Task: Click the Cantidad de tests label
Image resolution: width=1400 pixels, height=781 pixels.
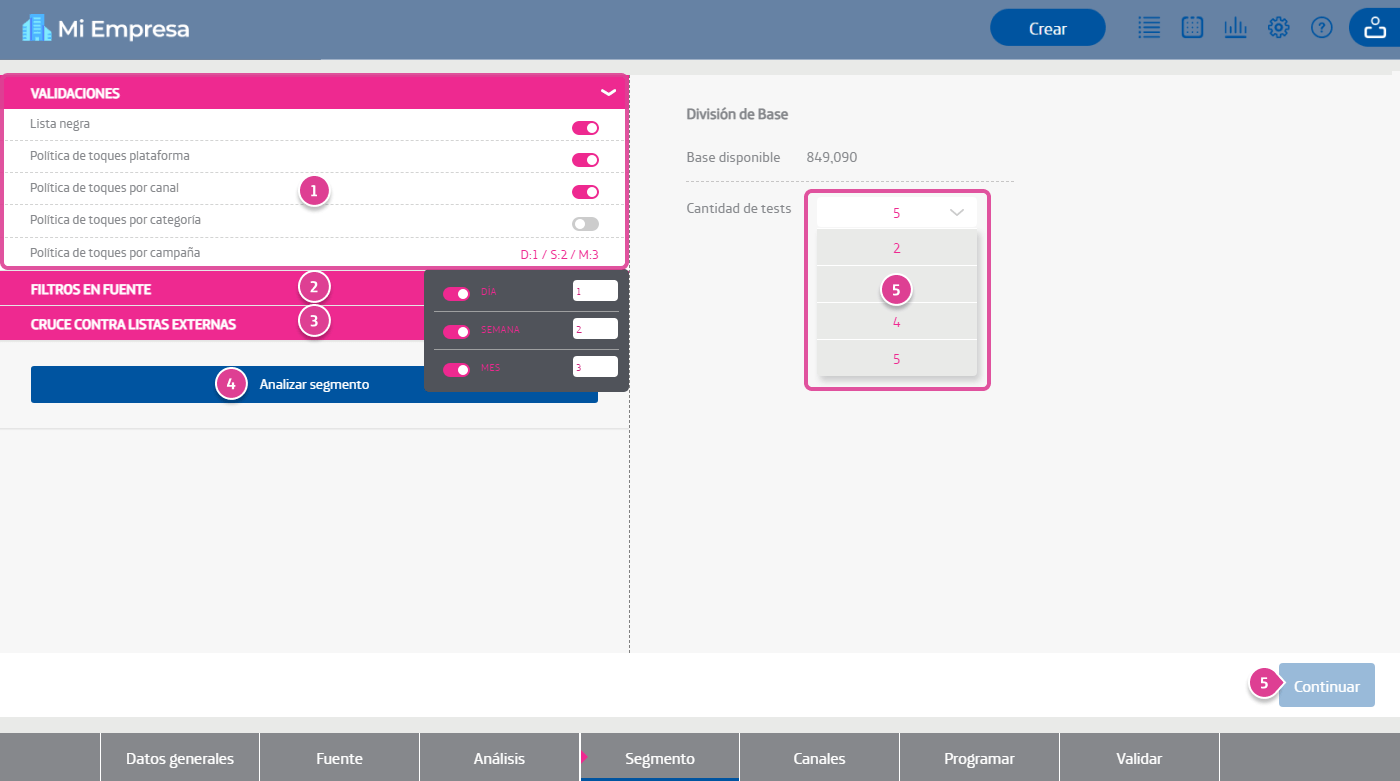Action: coord(738,208)
